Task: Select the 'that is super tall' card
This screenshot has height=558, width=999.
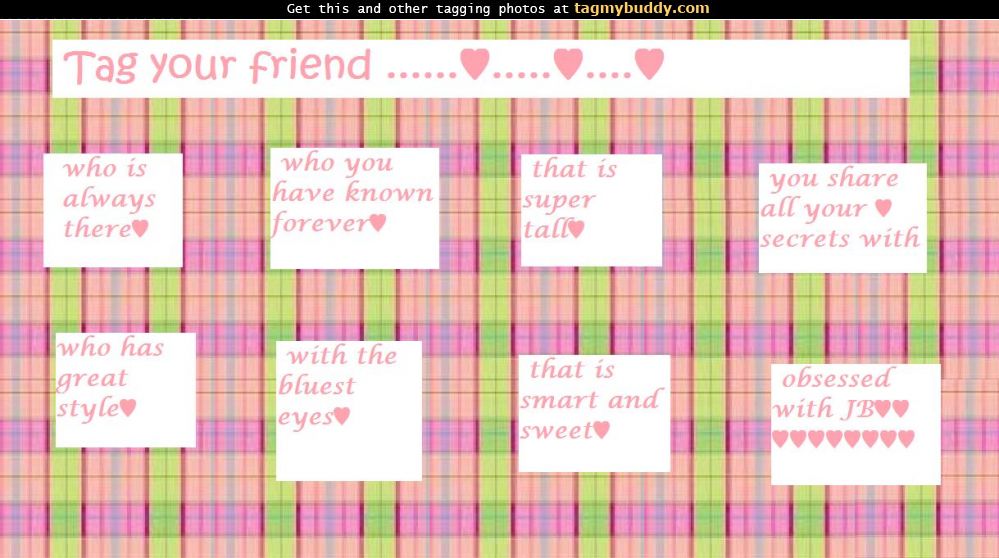Action: 591,210
